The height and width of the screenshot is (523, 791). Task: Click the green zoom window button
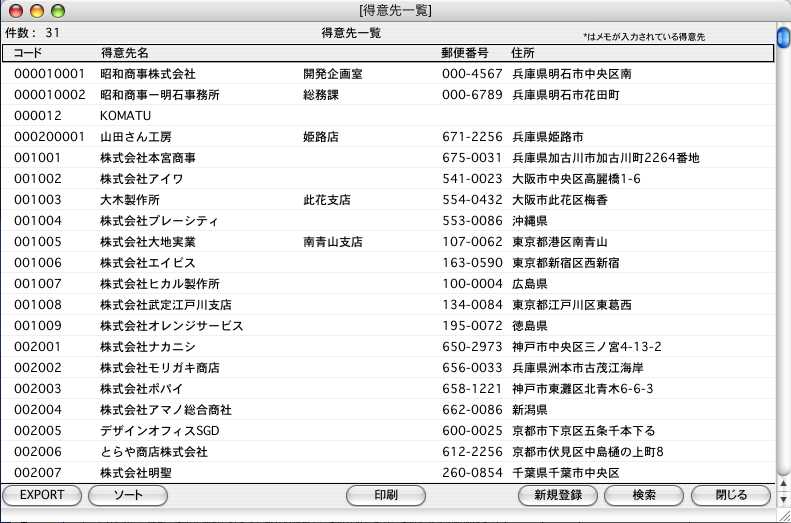click(57, 10)
